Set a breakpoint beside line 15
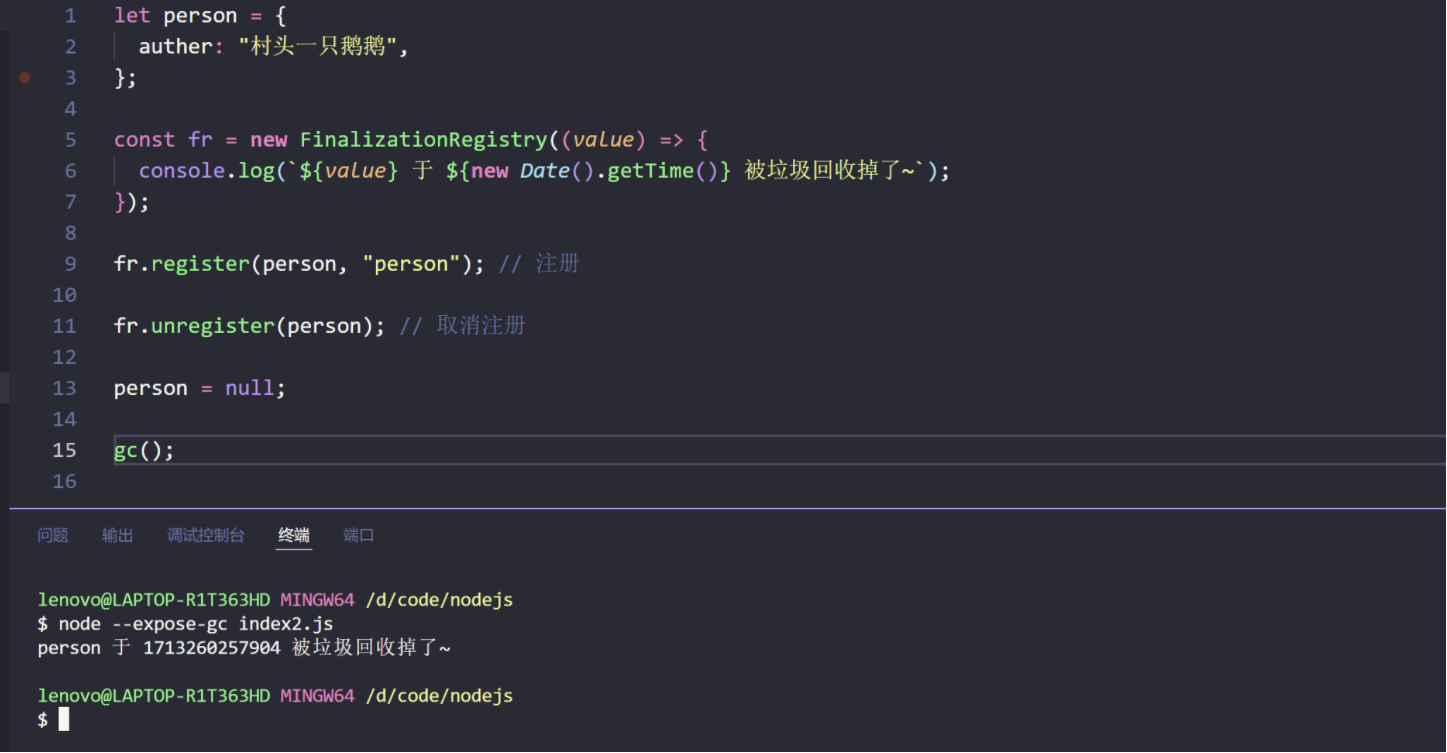Image resolution: width=1447 pixels, height=753 pixels. click(24, 450)
